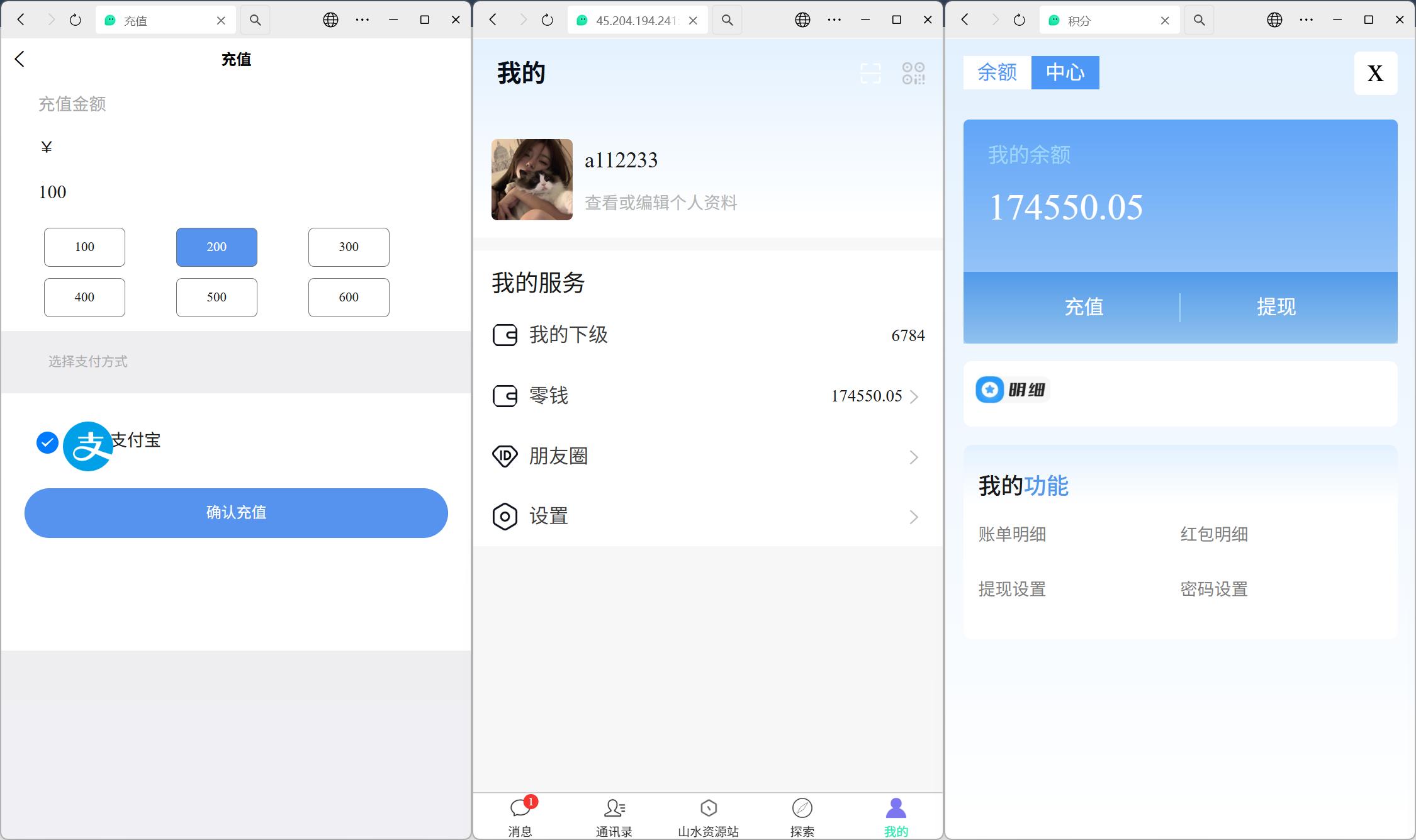Toggle the 支付宝 payment checkmark
The height and width of the screenshot is (840, 1416).
47,442
